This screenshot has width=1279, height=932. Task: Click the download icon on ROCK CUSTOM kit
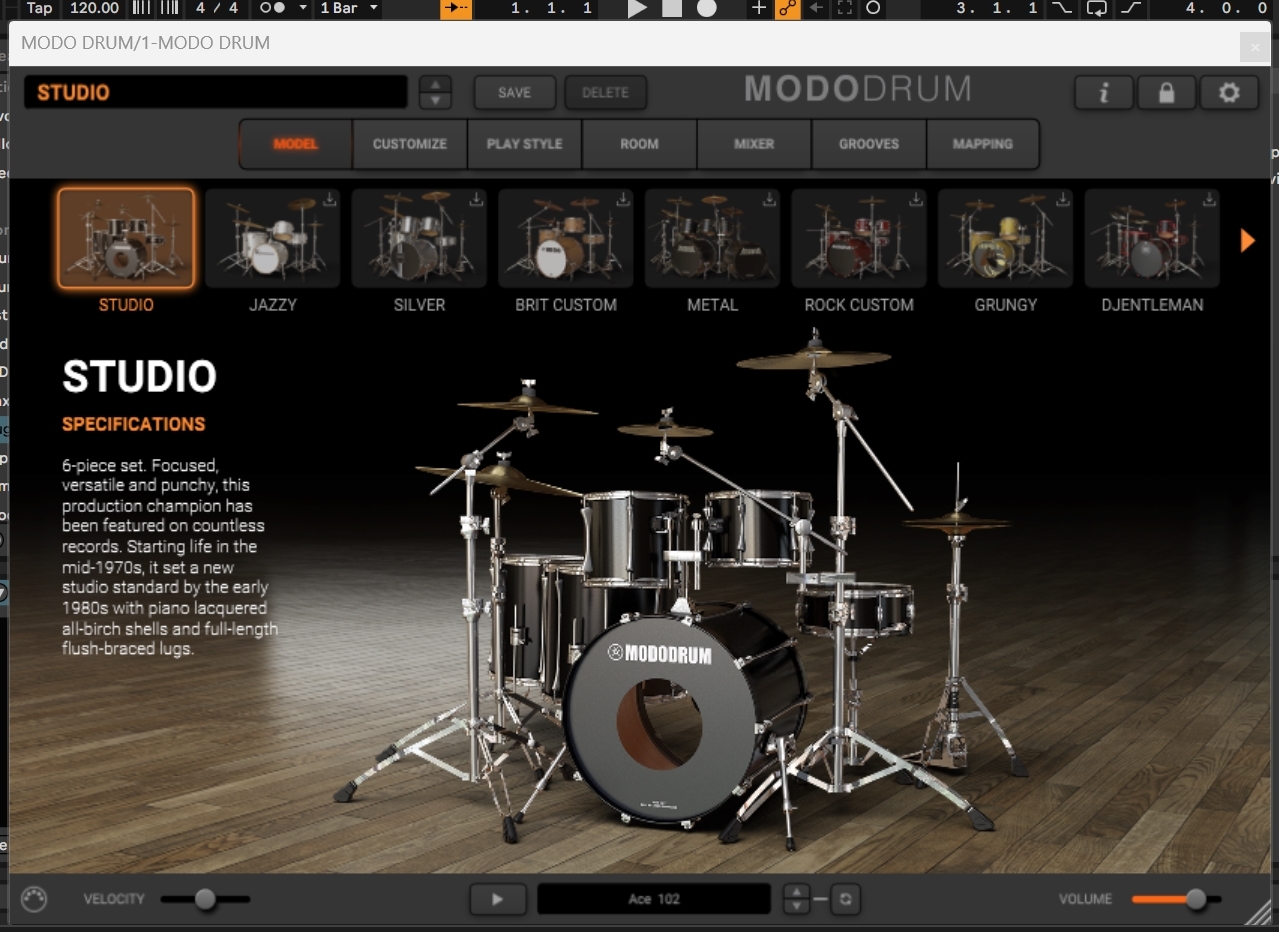(x=916, y=200)
